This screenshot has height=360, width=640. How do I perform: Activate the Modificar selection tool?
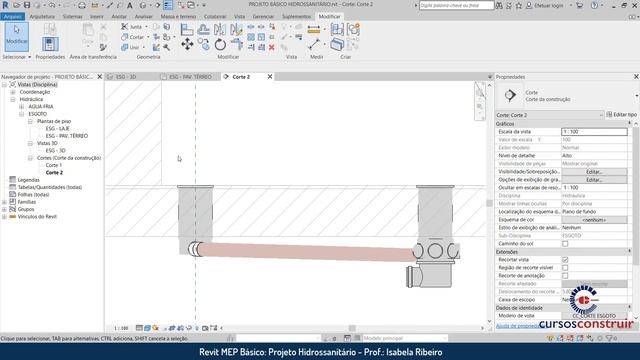pyautogui.click(x=16, y=36)
